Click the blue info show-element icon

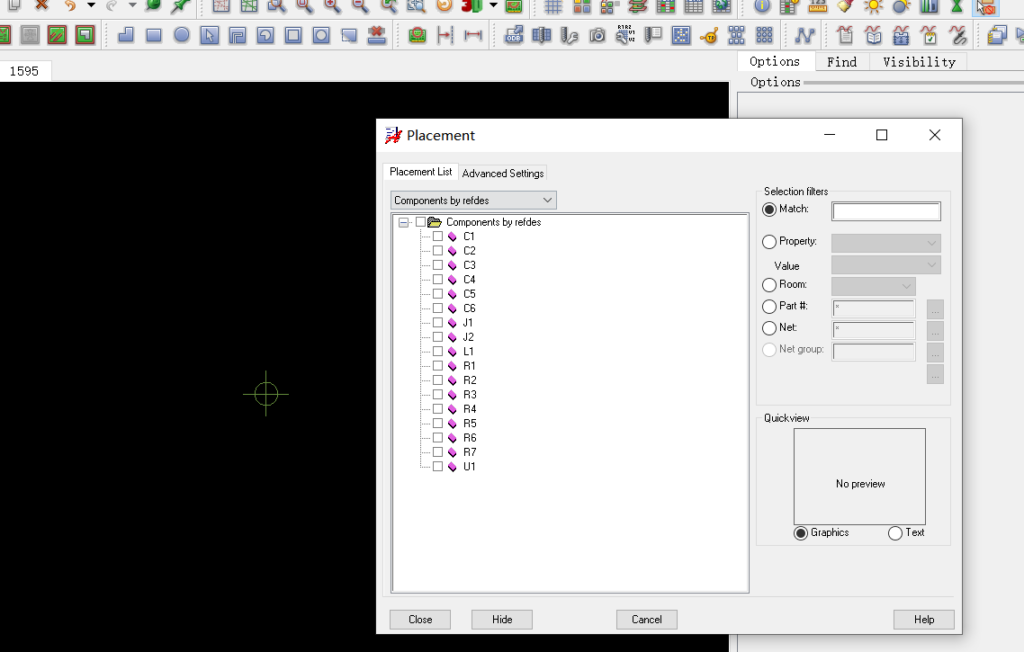tap(762, 6)
